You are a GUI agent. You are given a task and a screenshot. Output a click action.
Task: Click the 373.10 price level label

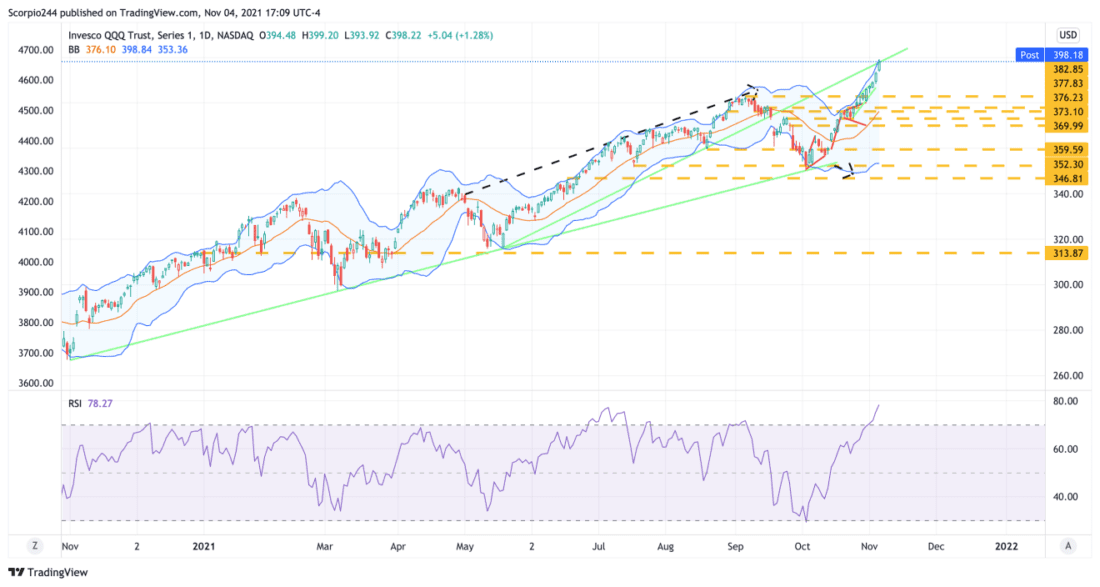coord(1068,112)
